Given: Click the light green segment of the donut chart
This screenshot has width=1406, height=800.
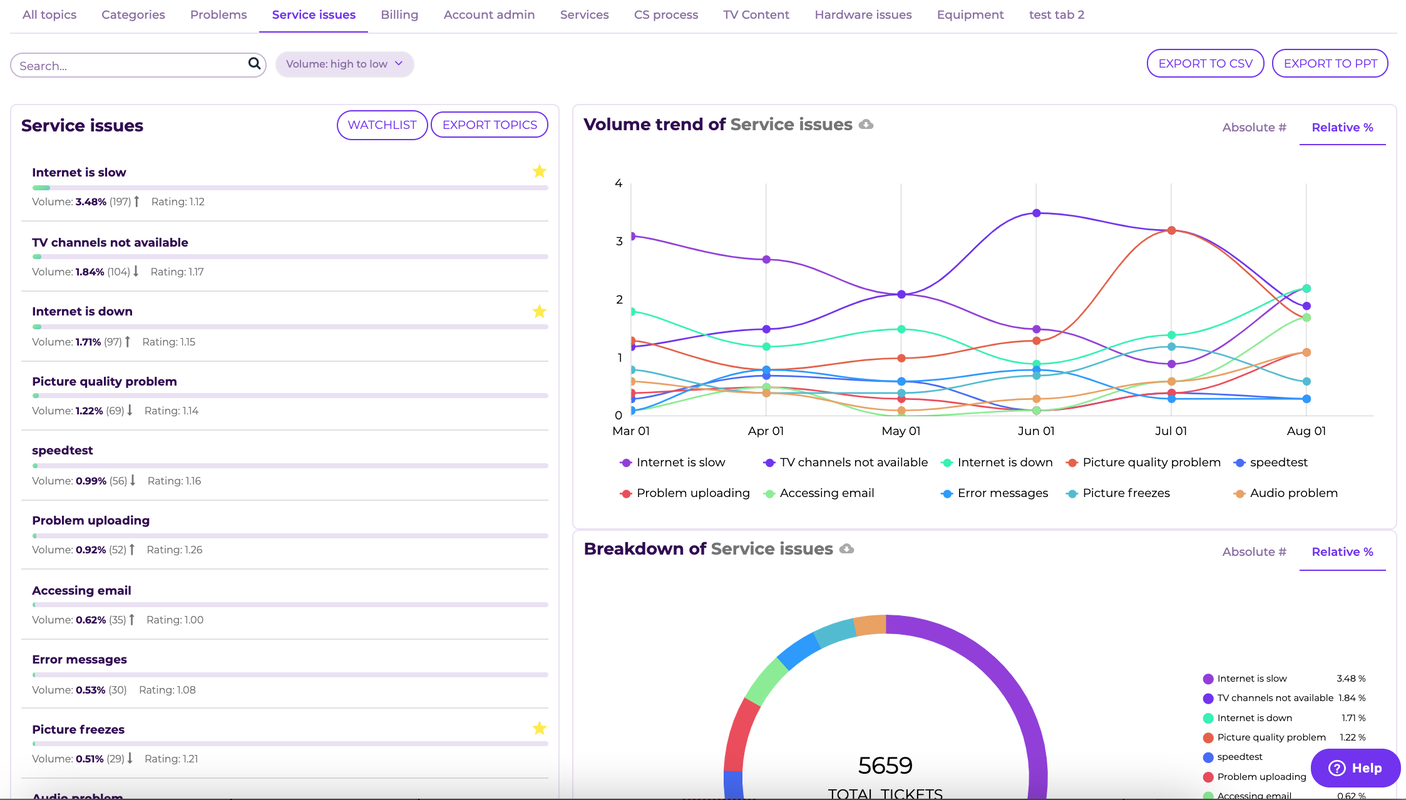Looking at the screenshot, I should pyautogui.click(x=767, y=682).
